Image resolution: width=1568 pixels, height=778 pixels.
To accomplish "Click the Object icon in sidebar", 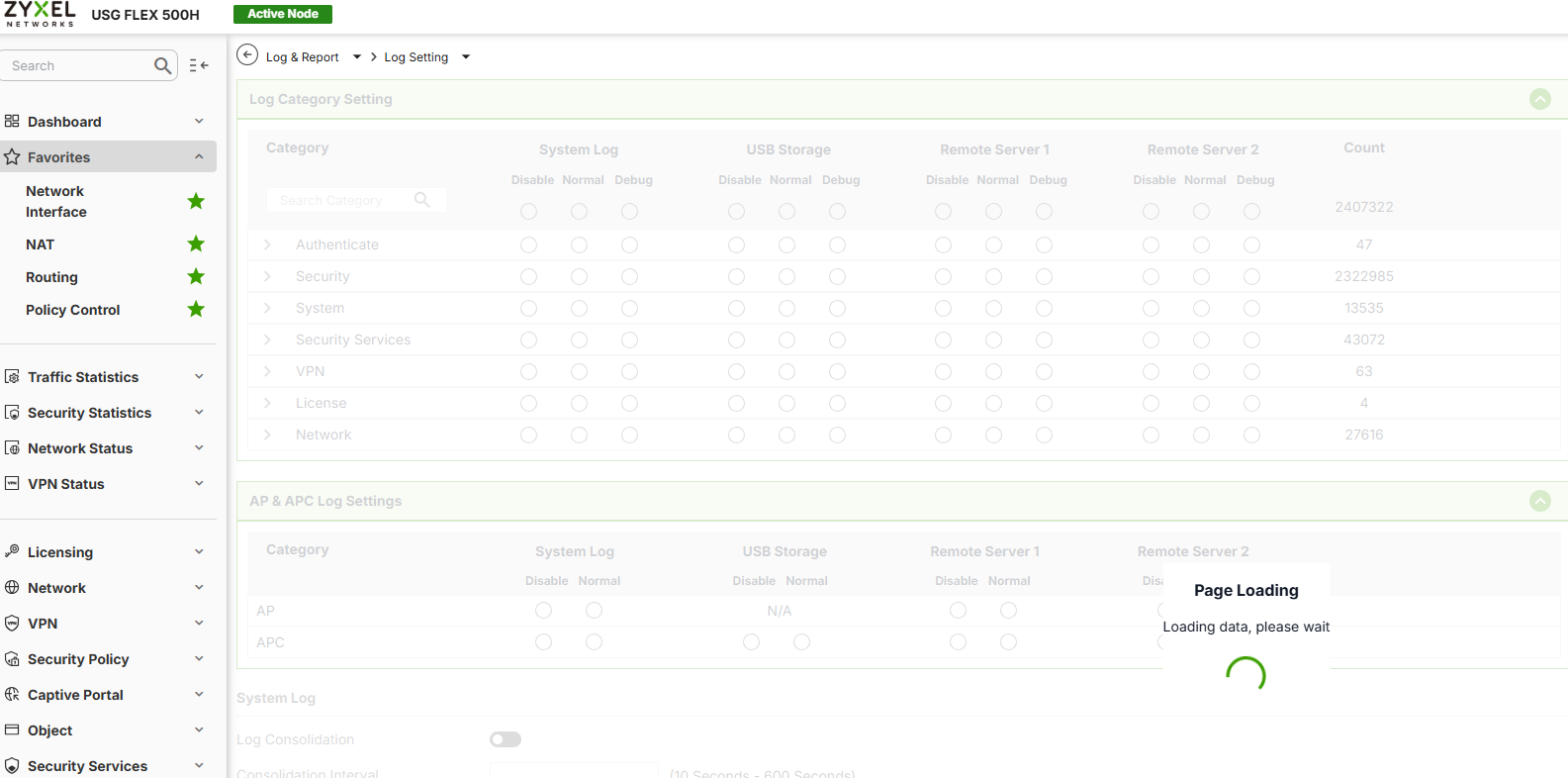I will (12, 729).
